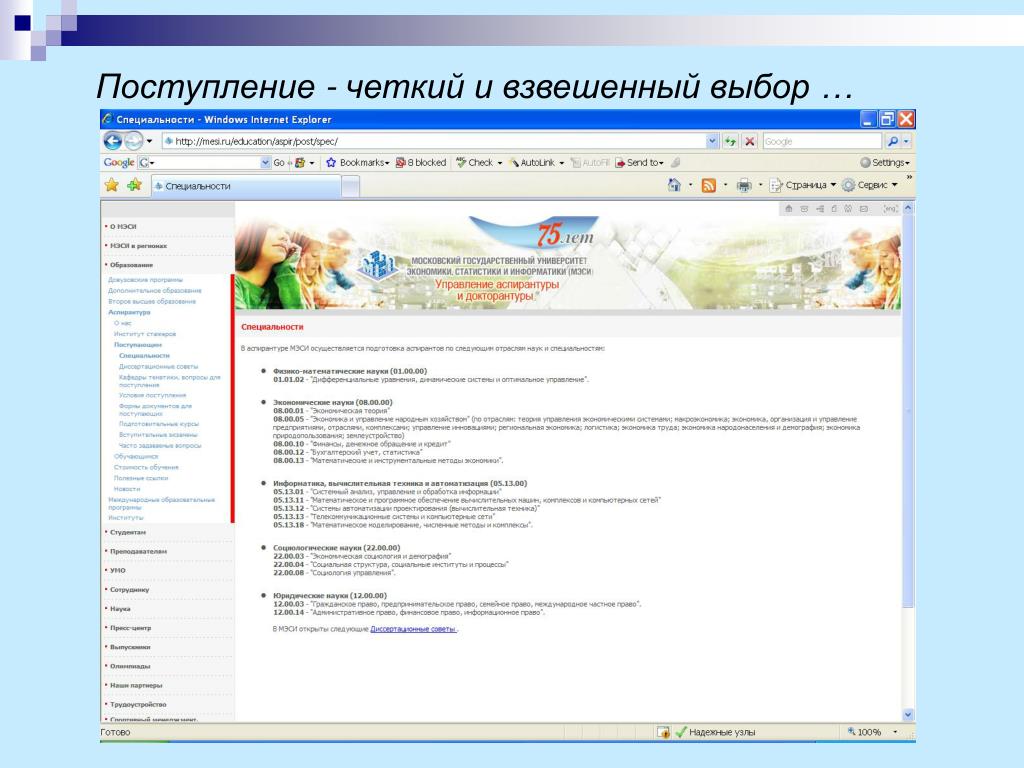Open Пресс-центр sidebar section

[131, 628]
